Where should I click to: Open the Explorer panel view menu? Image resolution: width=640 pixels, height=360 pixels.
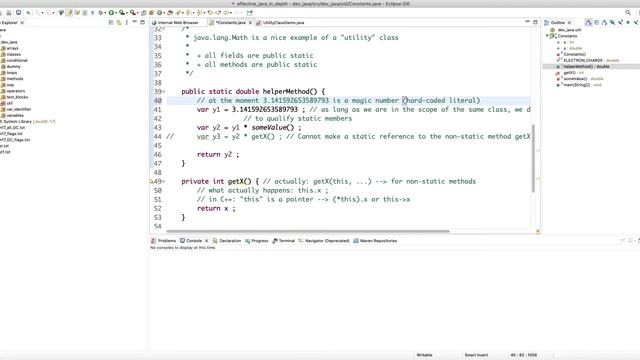click(x=127, y=22)
